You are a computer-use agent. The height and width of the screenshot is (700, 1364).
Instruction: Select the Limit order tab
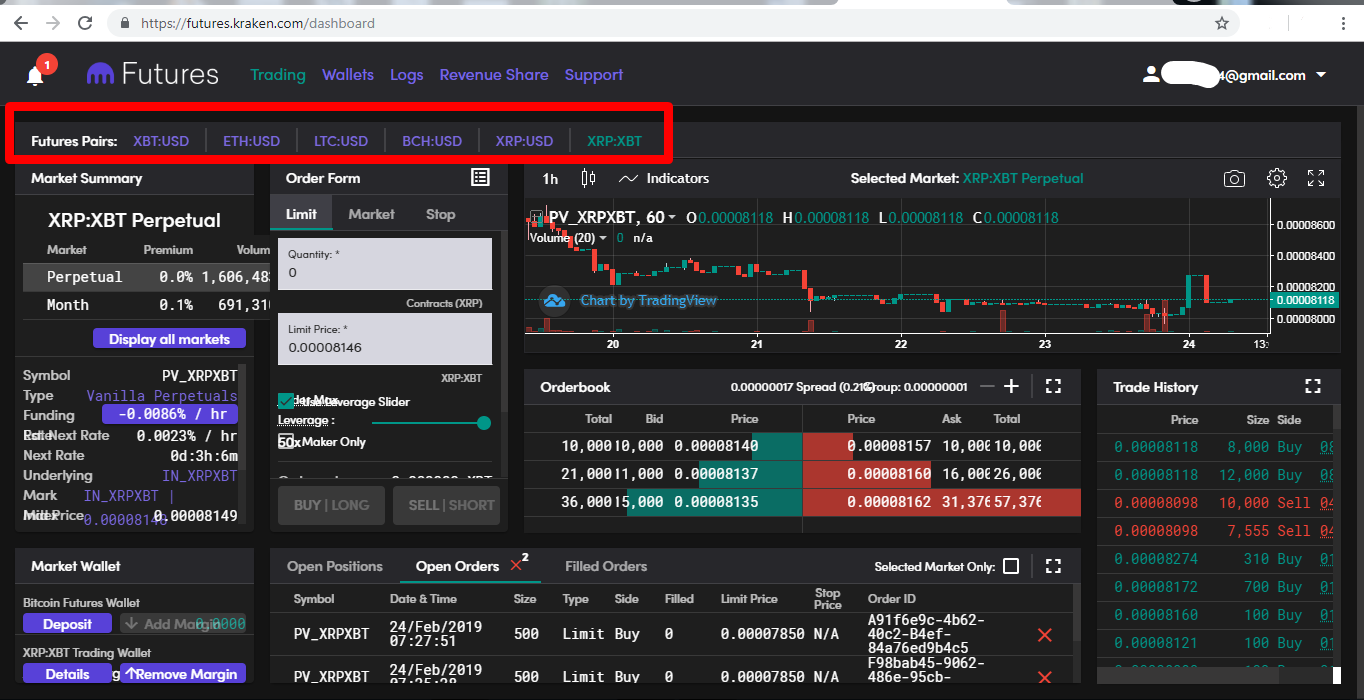[301, 214]
